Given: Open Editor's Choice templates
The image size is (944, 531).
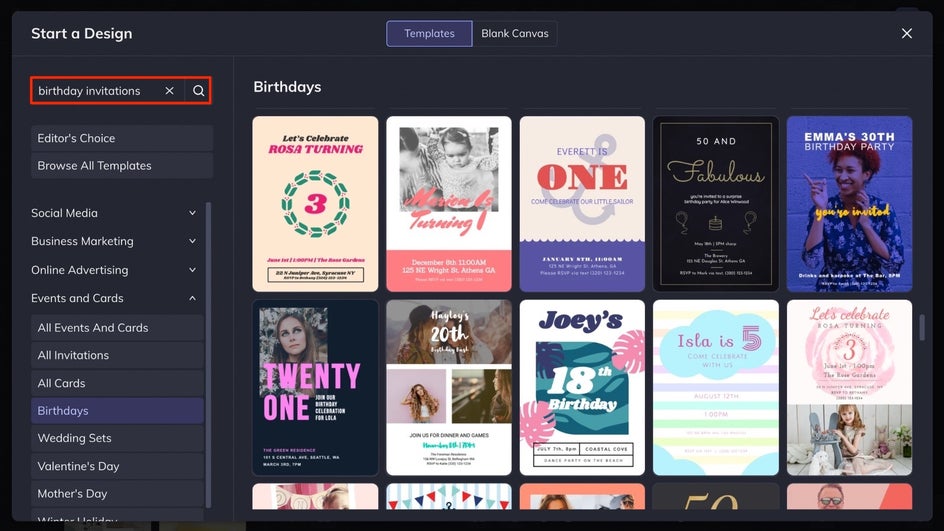Looking at the screenshot, I should pyautogui.click(x=122, y=138).
